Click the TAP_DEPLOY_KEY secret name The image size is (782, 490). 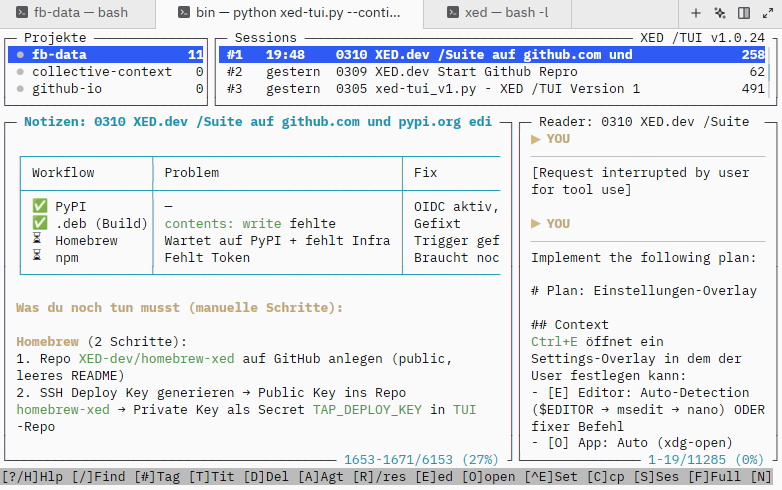tap(367, 409)
